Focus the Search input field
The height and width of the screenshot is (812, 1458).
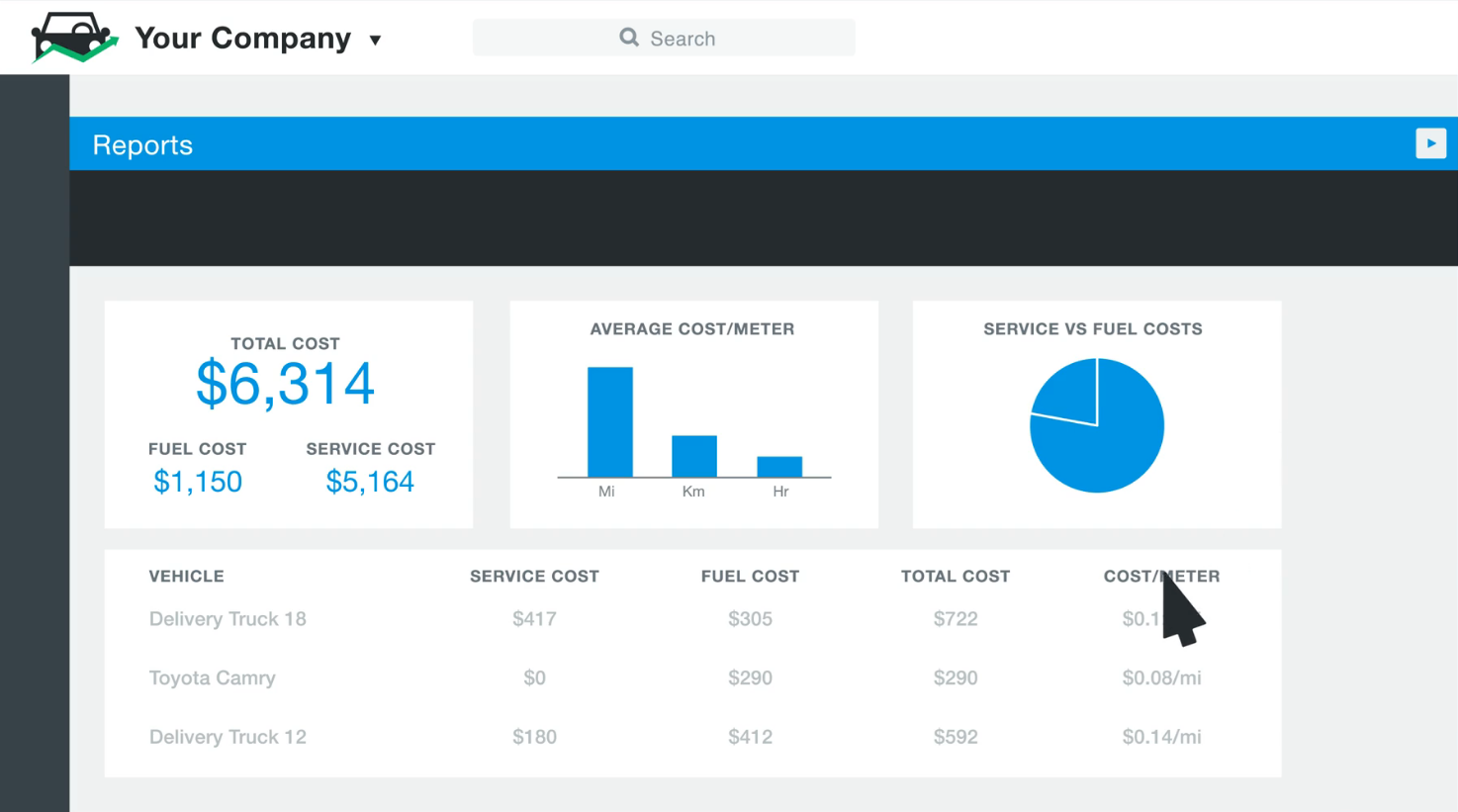click(664, 38)
